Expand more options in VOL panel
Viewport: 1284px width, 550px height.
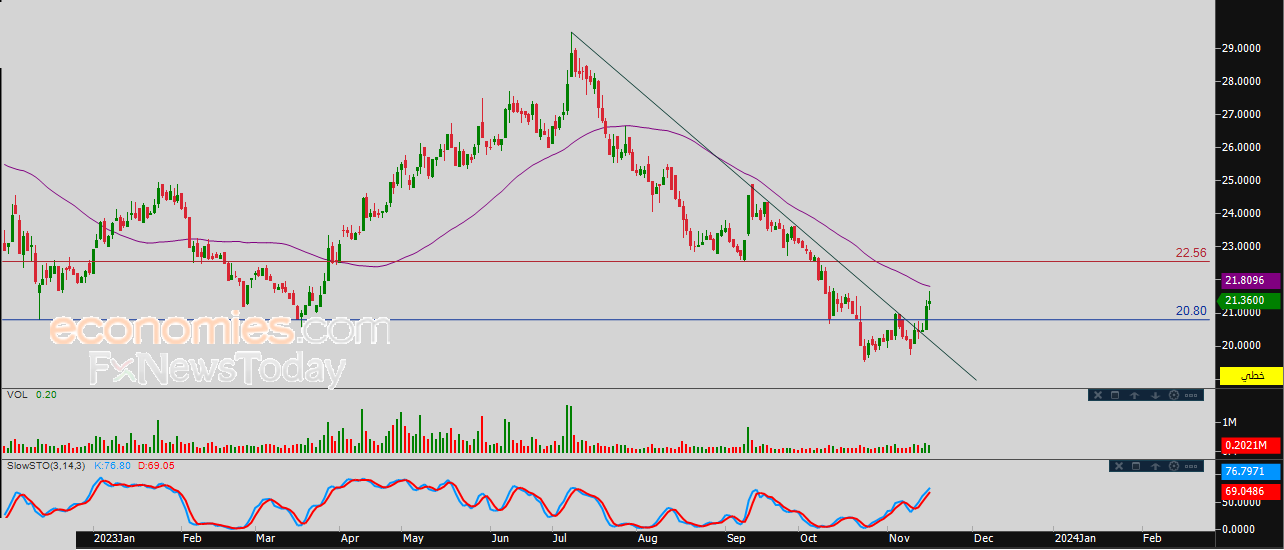pos(1193,395)
